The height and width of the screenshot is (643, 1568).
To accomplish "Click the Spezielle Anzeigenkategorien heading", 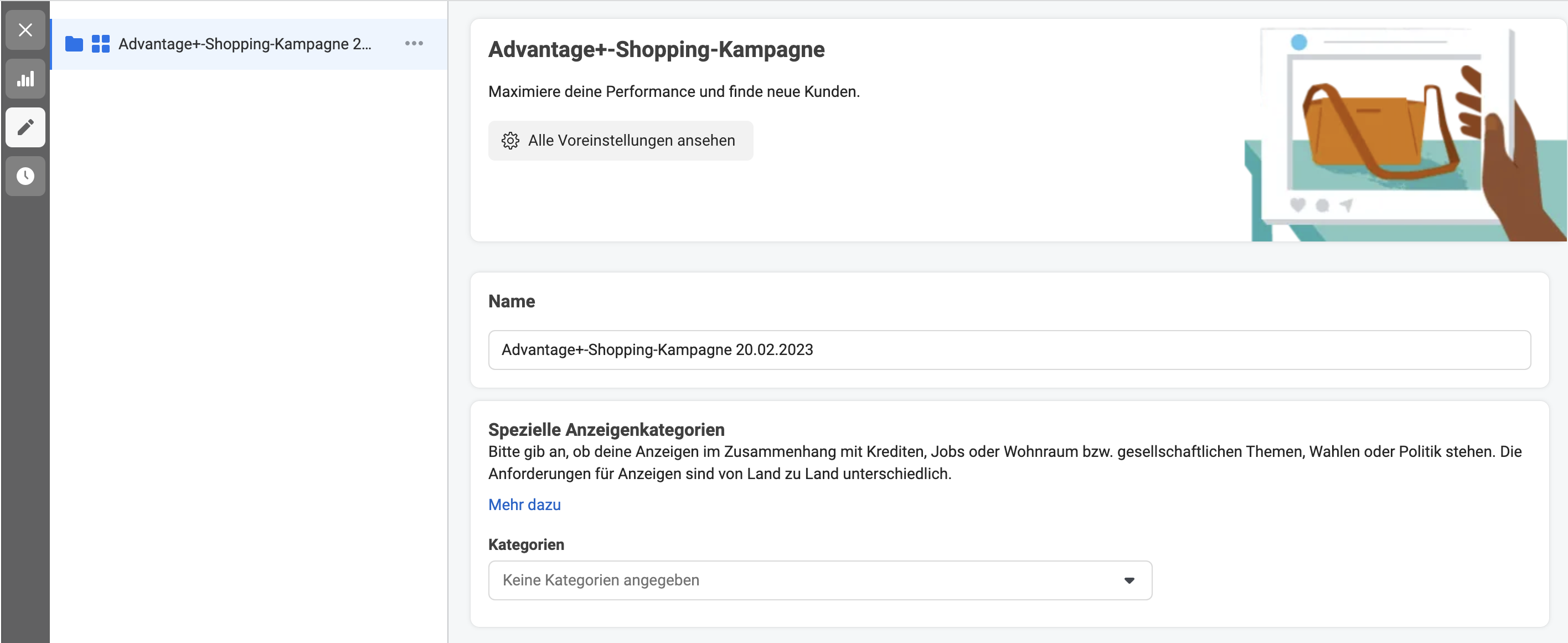I will (x=606, y=430).
